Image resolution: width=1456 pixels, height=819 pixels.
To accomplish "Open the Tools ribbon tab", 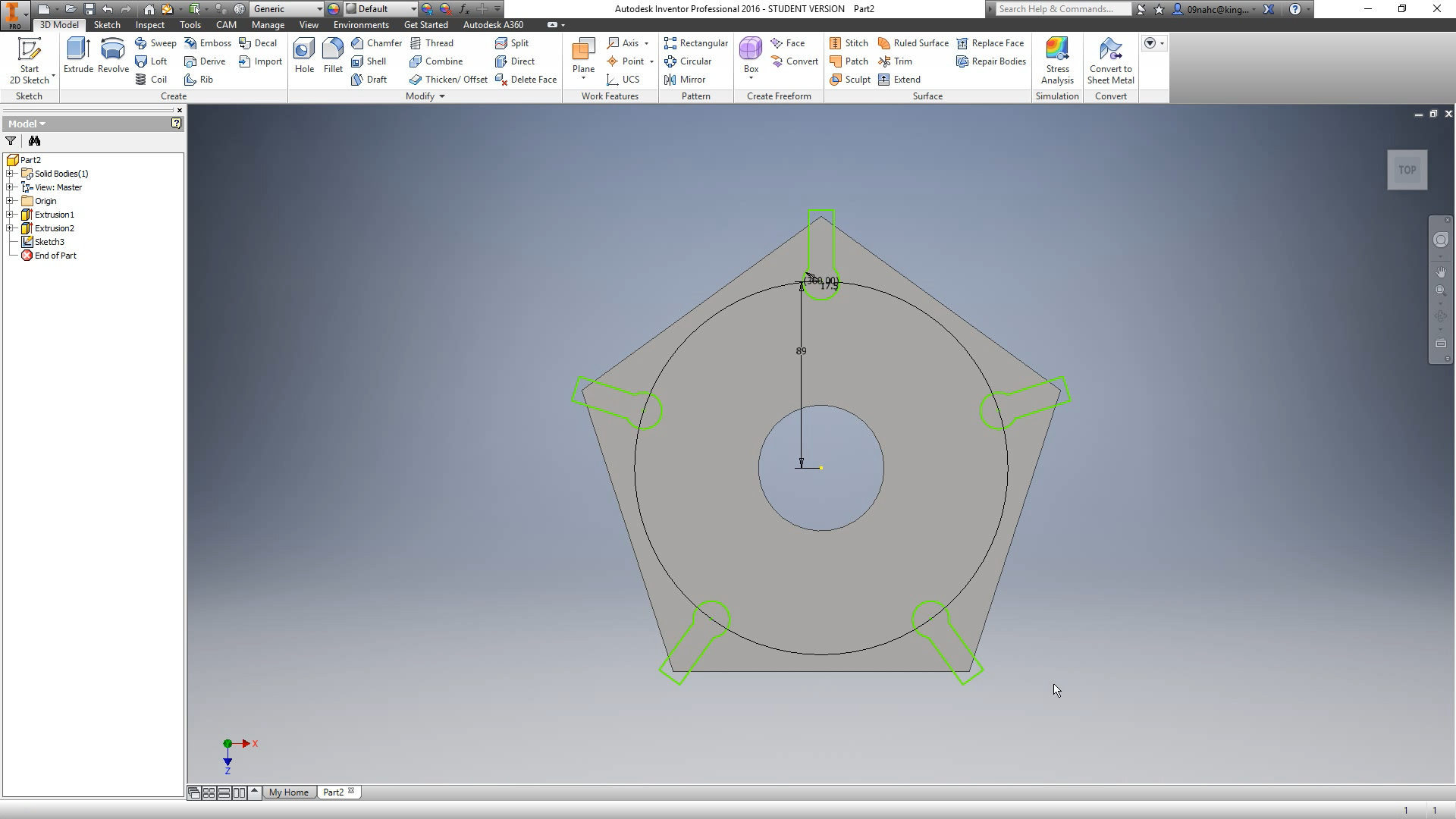I will point(190,25).
